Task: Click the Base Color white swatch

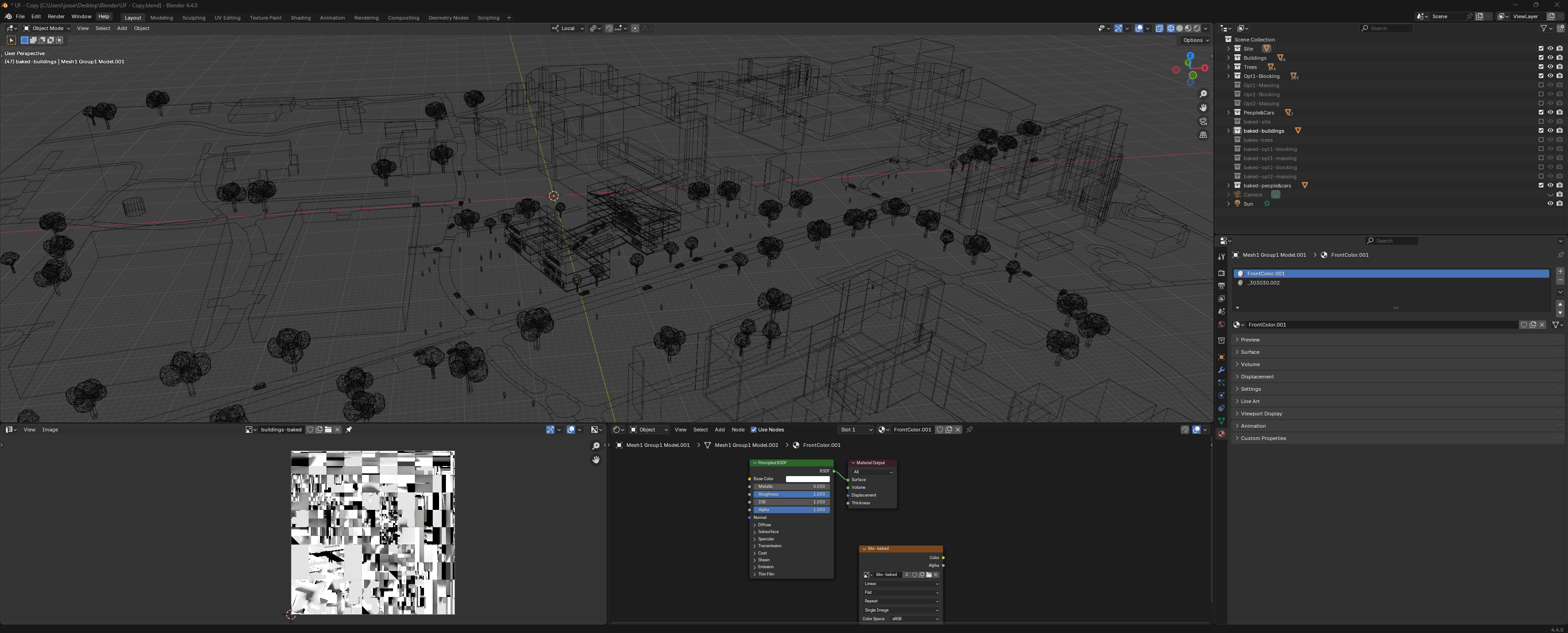Action: pyautogui.click(x=807, y=479)
